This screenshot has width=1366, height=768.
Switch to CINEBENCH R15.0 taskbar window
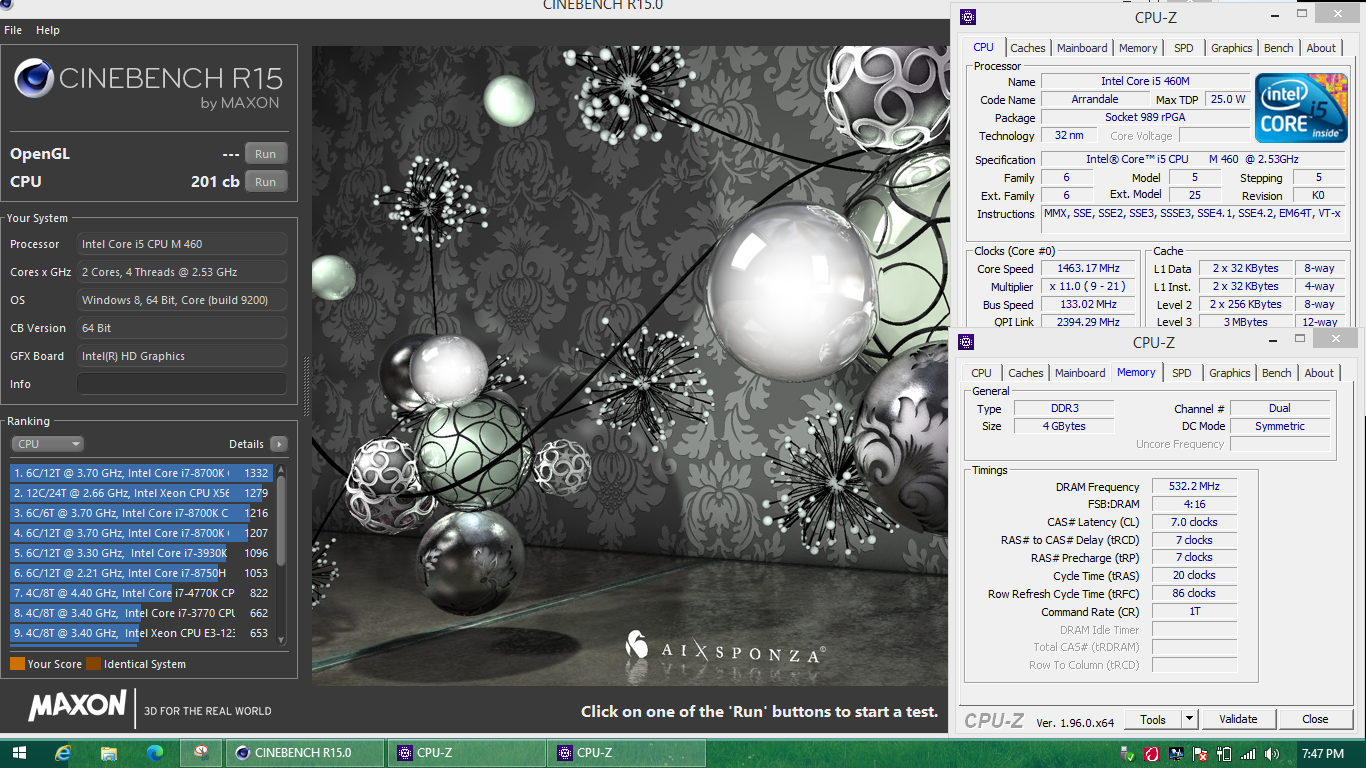[304, 753]
